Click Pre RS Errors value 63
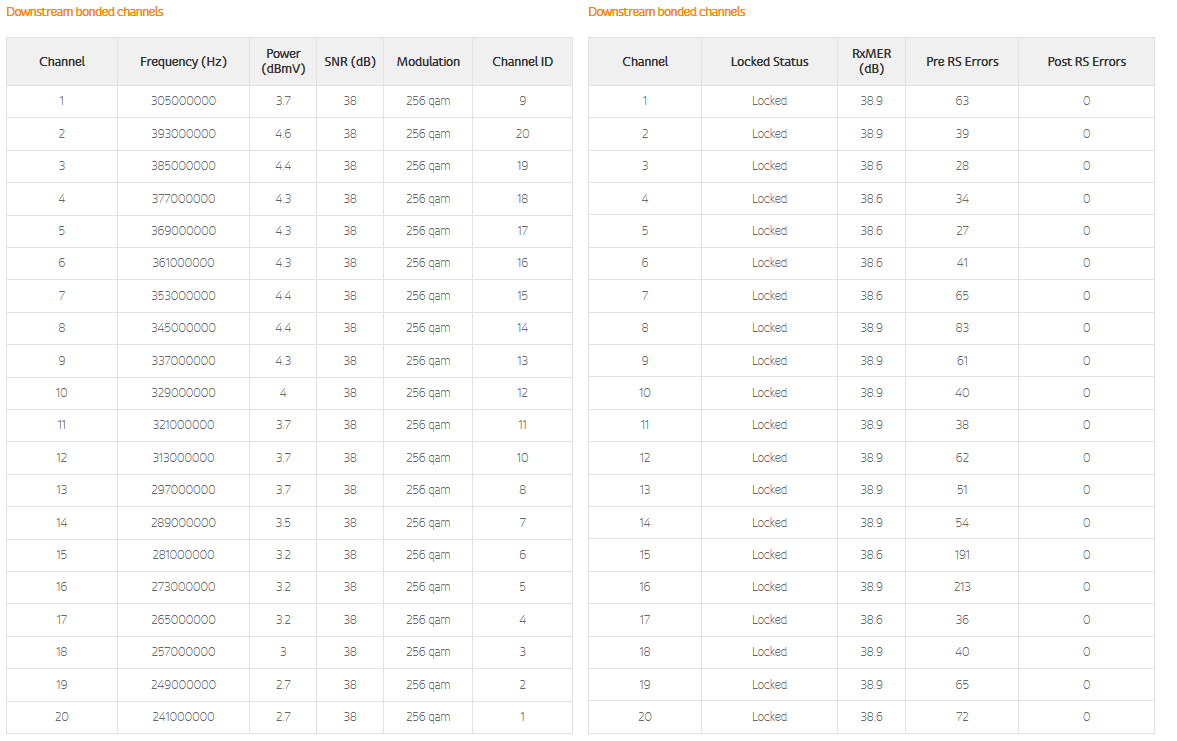 [962, 101]
